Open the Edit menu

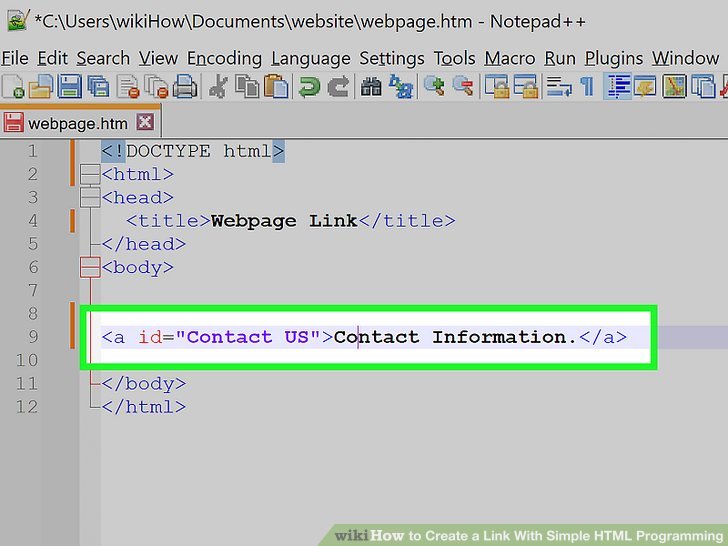[52, 58]
